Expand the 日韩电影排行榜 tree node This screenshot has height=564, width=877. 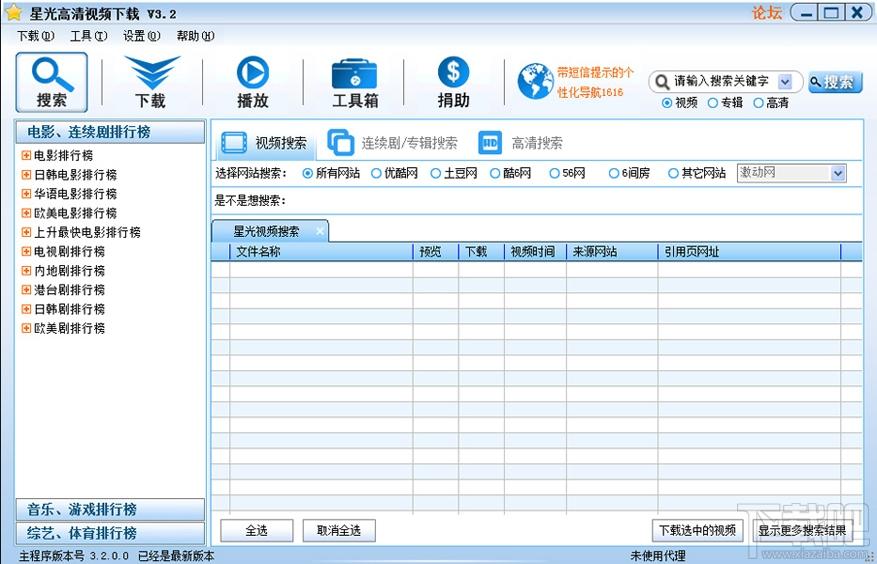26,175
